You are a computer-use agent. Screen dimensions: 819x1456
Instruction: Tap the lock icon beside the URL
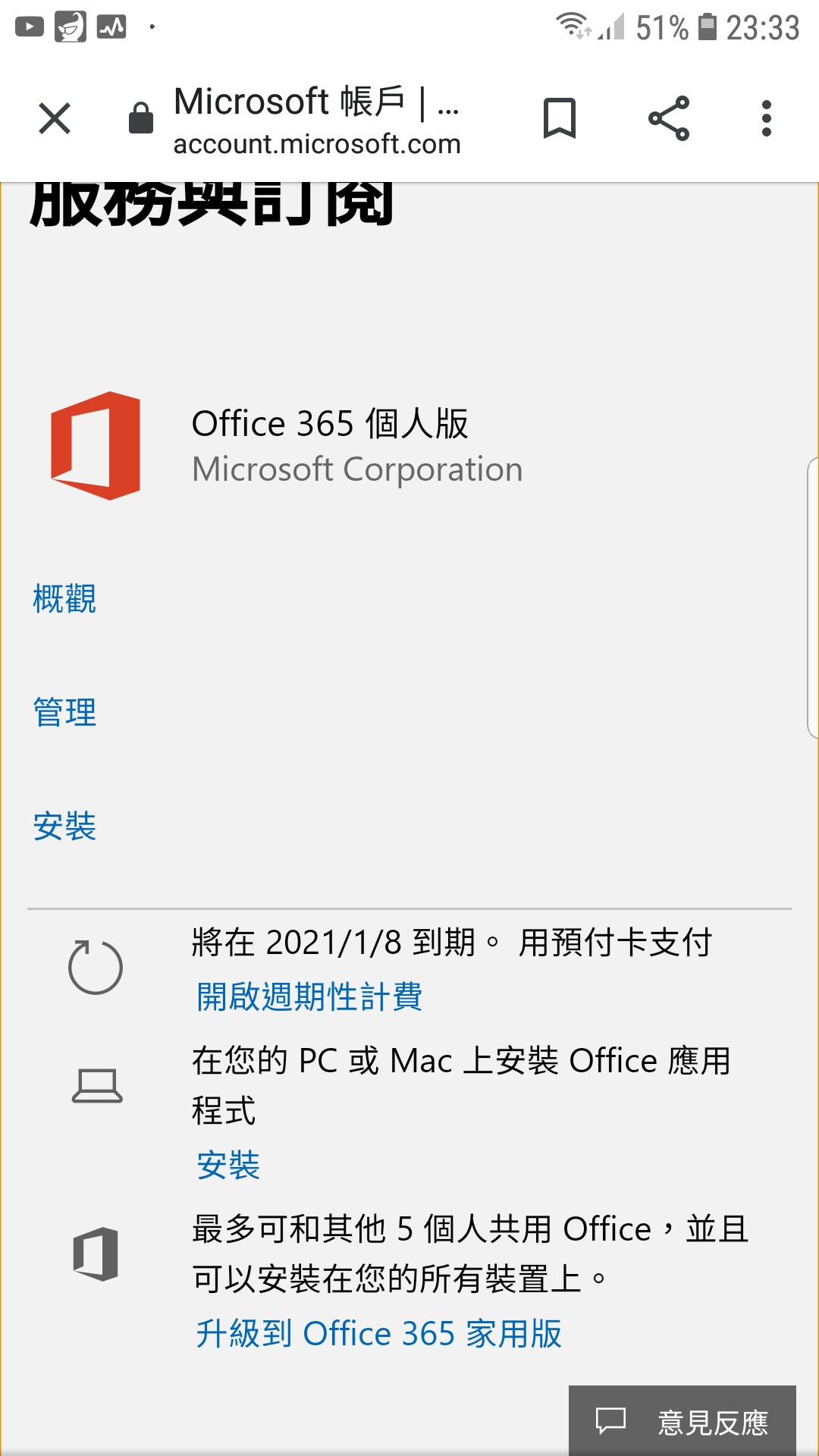pos(141,118)
